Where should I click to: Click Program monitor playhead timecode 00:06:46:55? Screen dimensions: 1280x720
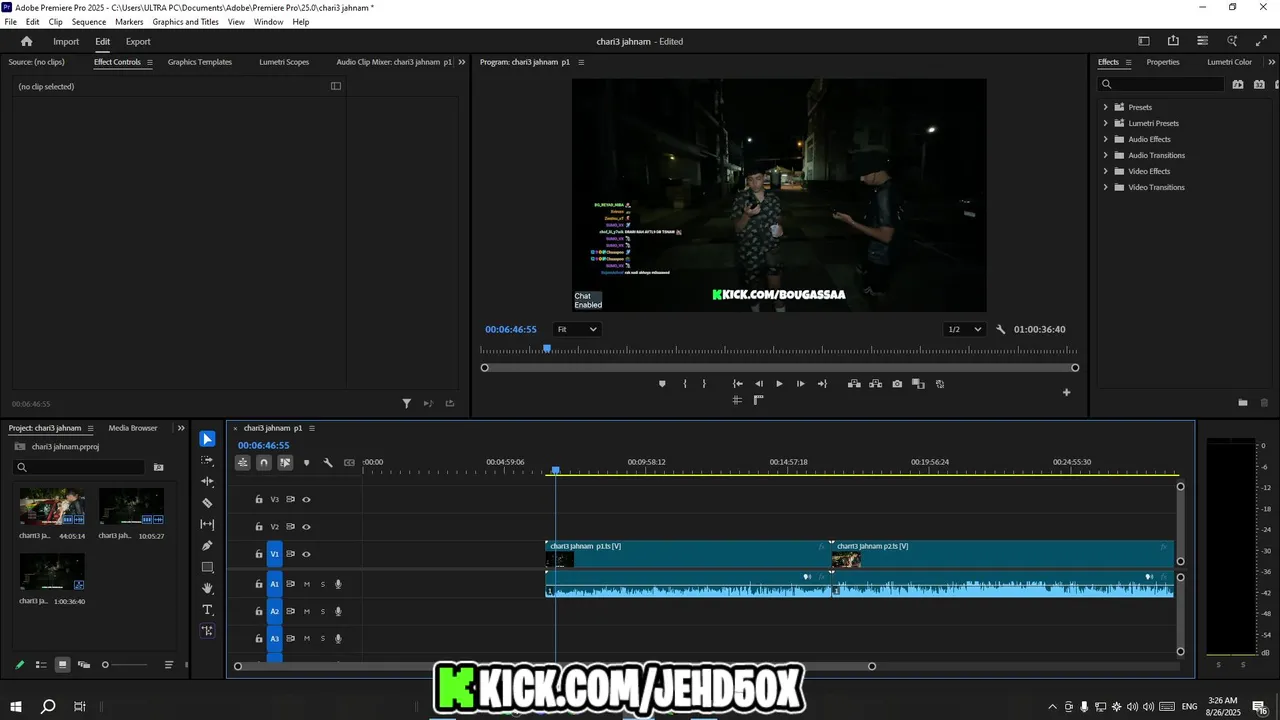pos(511,329)
